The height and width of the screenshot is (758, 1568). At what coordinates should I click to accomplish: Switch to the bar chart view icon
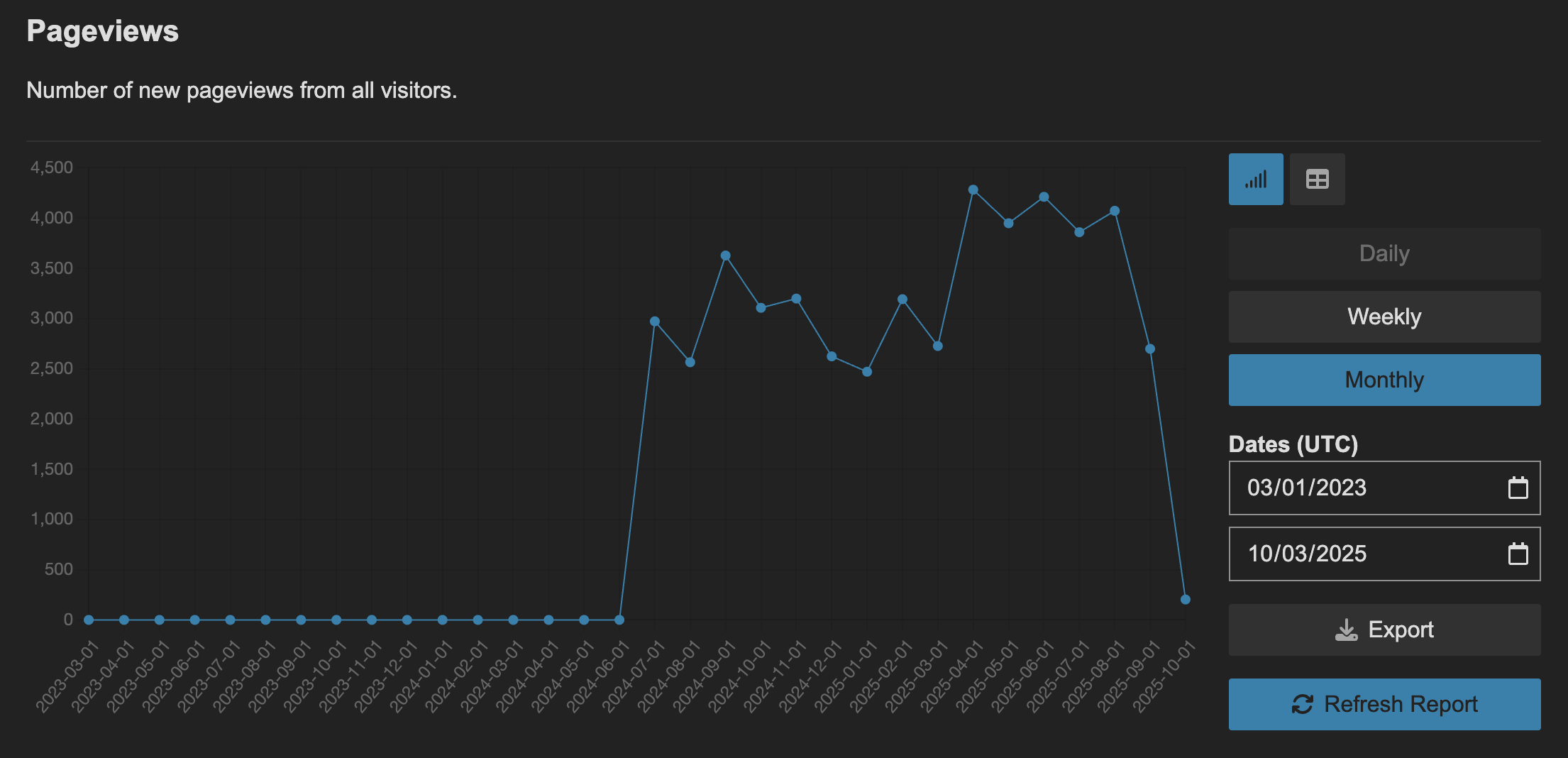point(1255,180)
